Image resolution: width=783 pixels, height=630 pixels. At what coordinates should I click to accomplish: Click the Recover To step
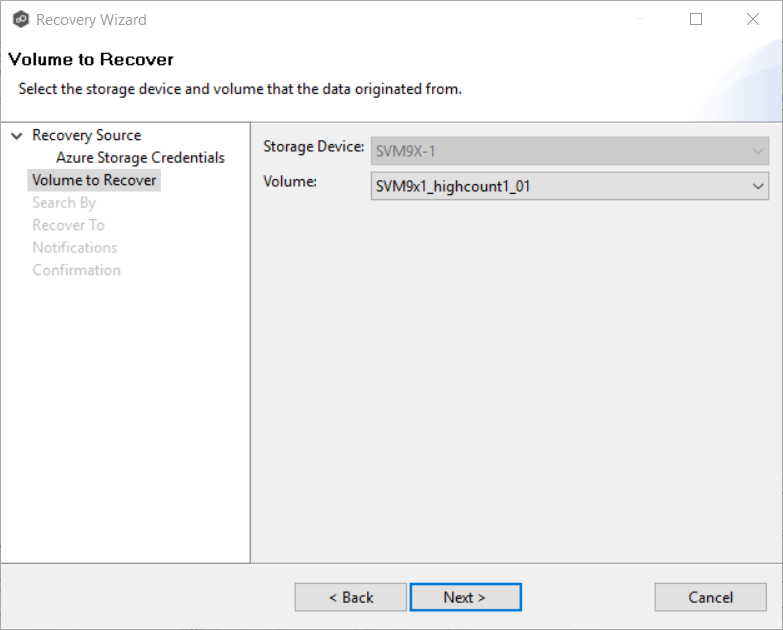pos(68,225)
